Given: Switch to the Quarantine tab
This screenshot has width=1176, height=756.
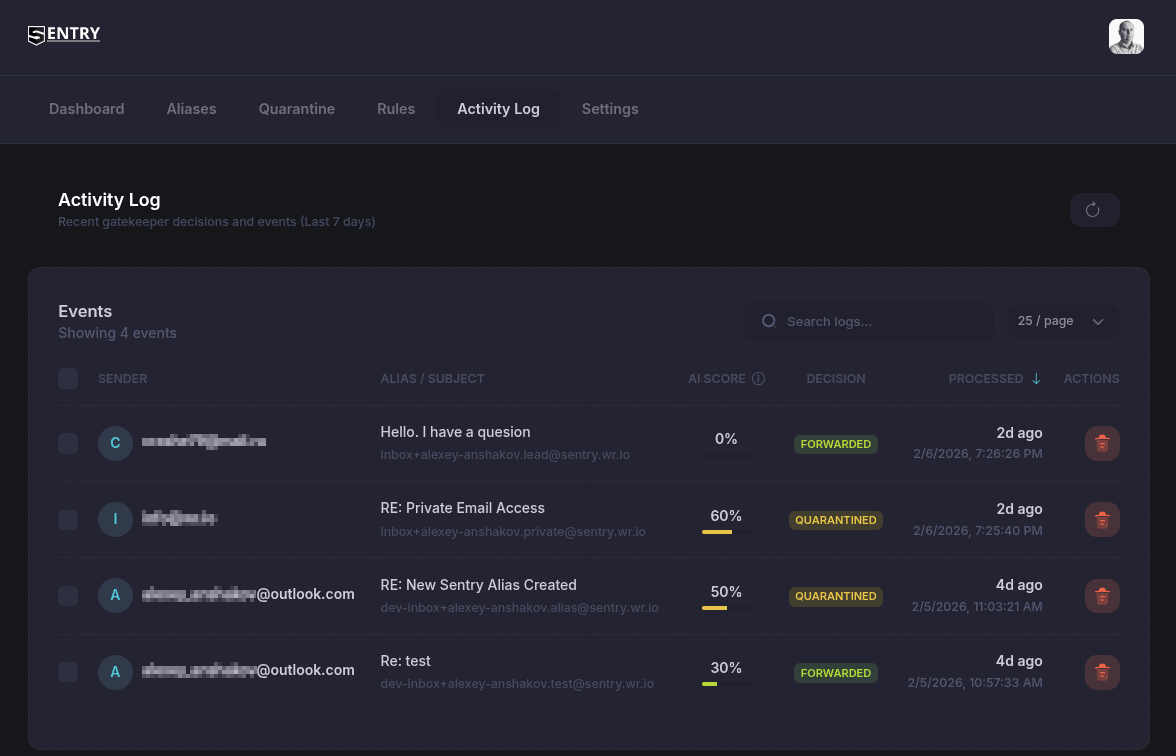Looking at the screenshot, I should click(x=296, y=109).
